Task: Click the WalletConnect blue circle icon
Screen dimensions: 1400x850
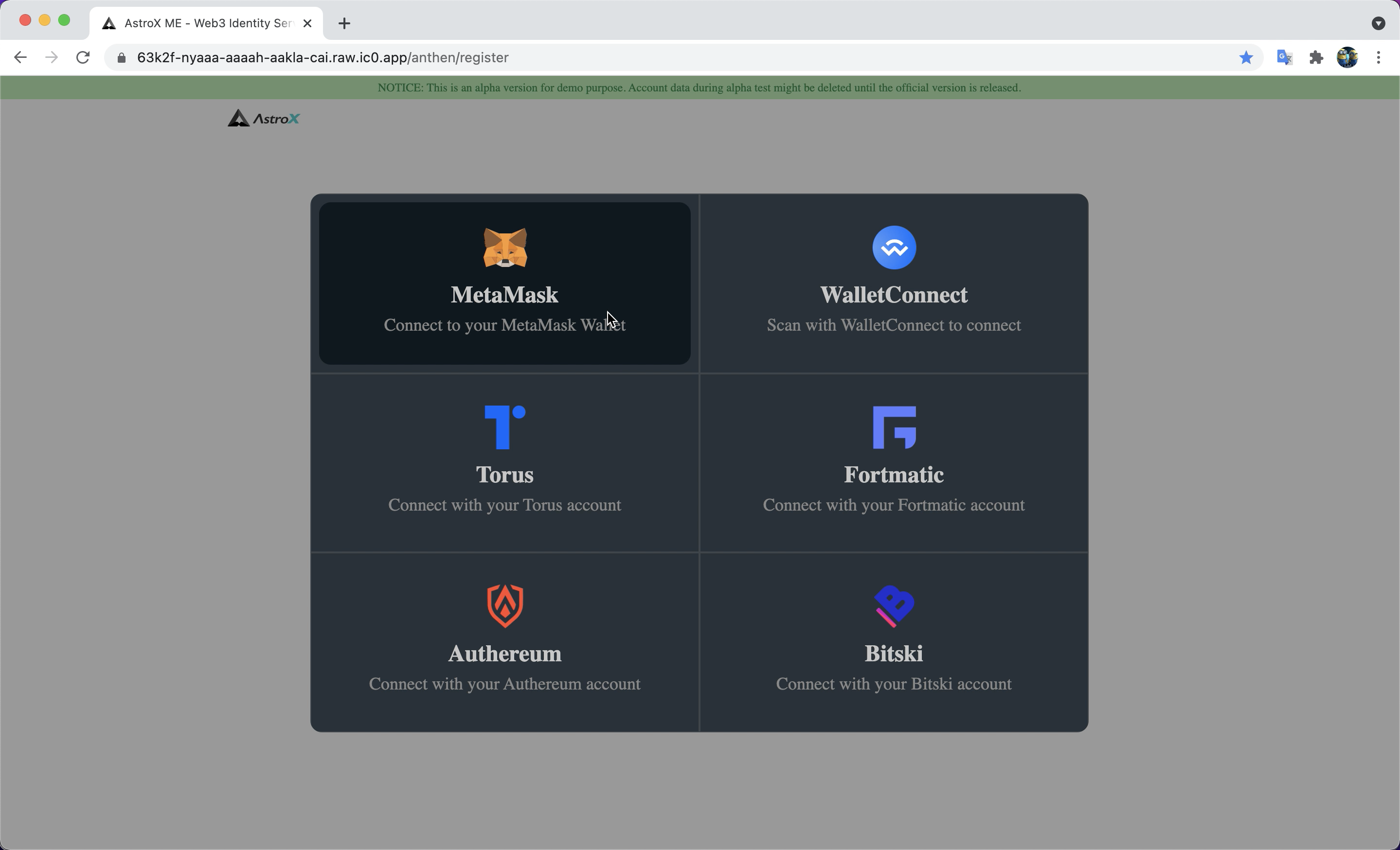Action: coord(894,248)
